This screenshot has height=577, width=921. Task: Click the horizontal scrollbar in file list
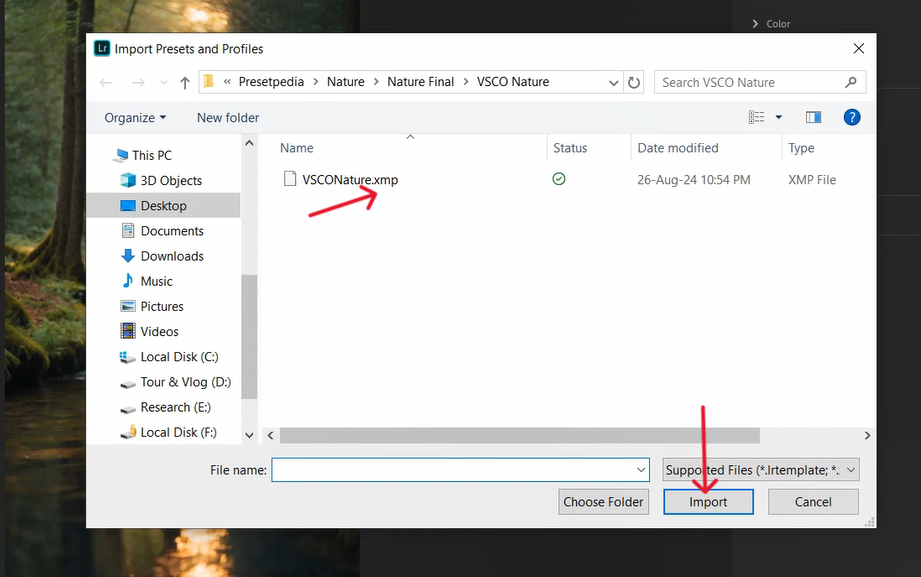click(519, 436)
